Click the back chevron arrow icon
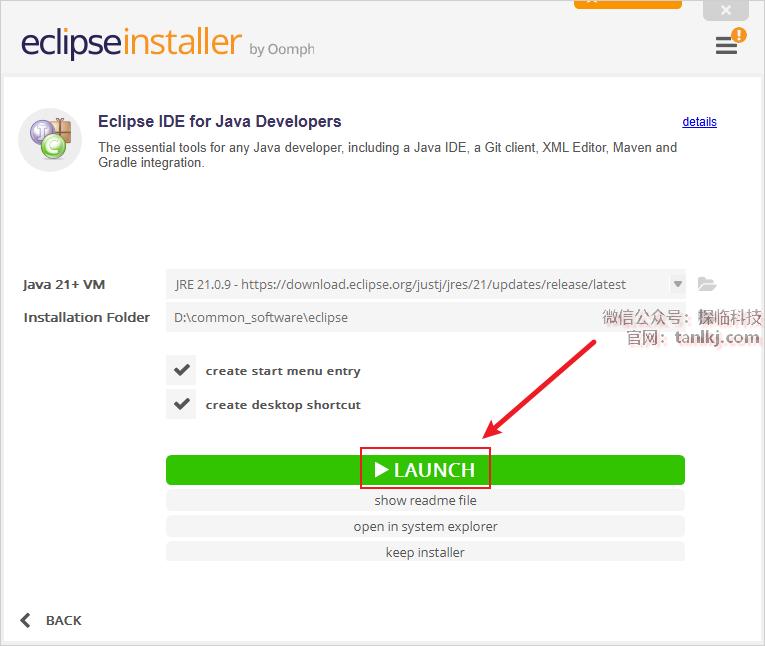The width and height of the screenshot is (765, 646). (x=25, y=620)
